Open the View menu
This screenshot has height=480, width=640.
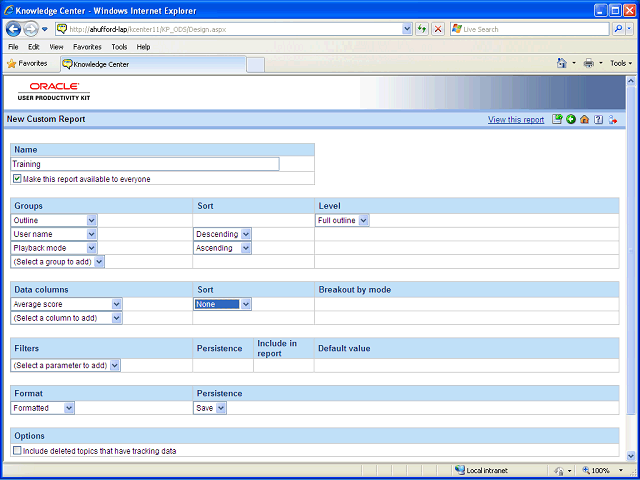[x=56, y=47]
